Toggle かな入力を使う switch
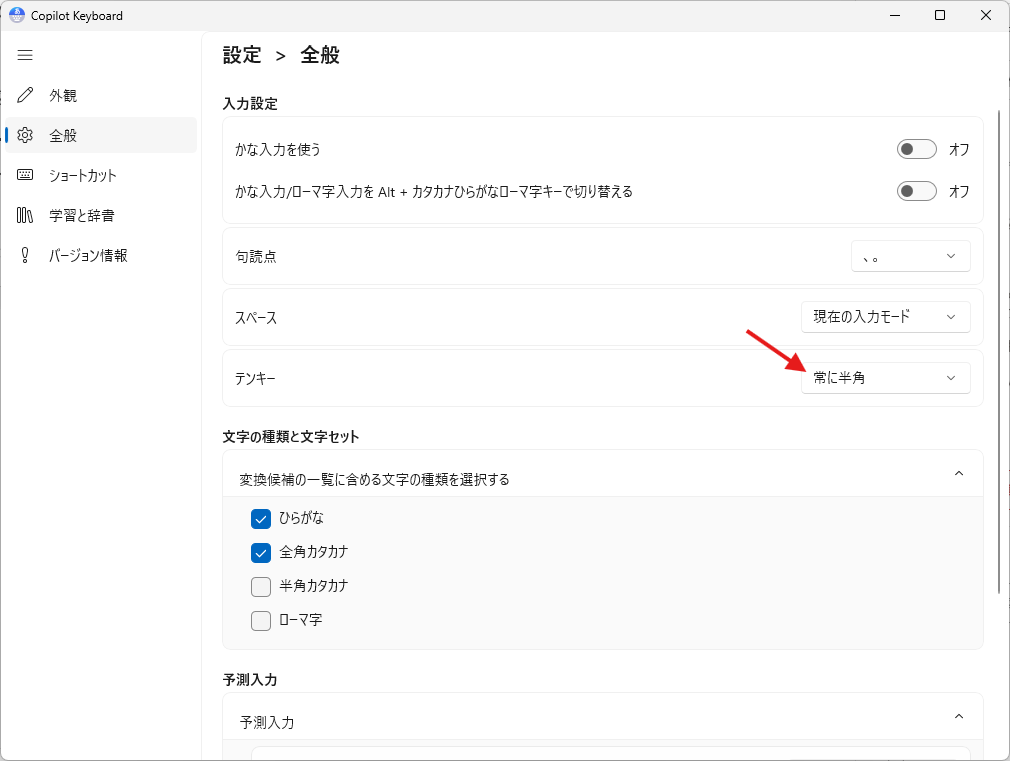 coord(917,149)
